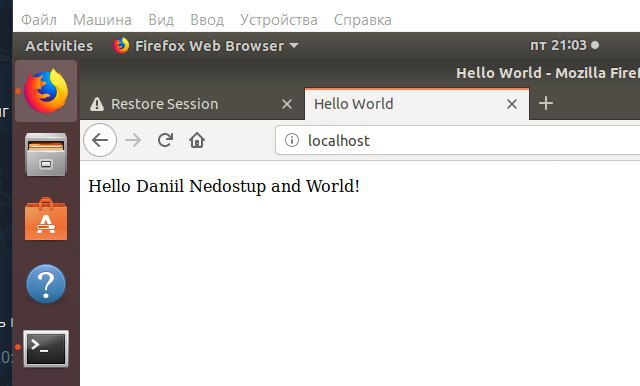Open the Ввод menu
This screenshot has width=640, height=386.
(207, 20)
